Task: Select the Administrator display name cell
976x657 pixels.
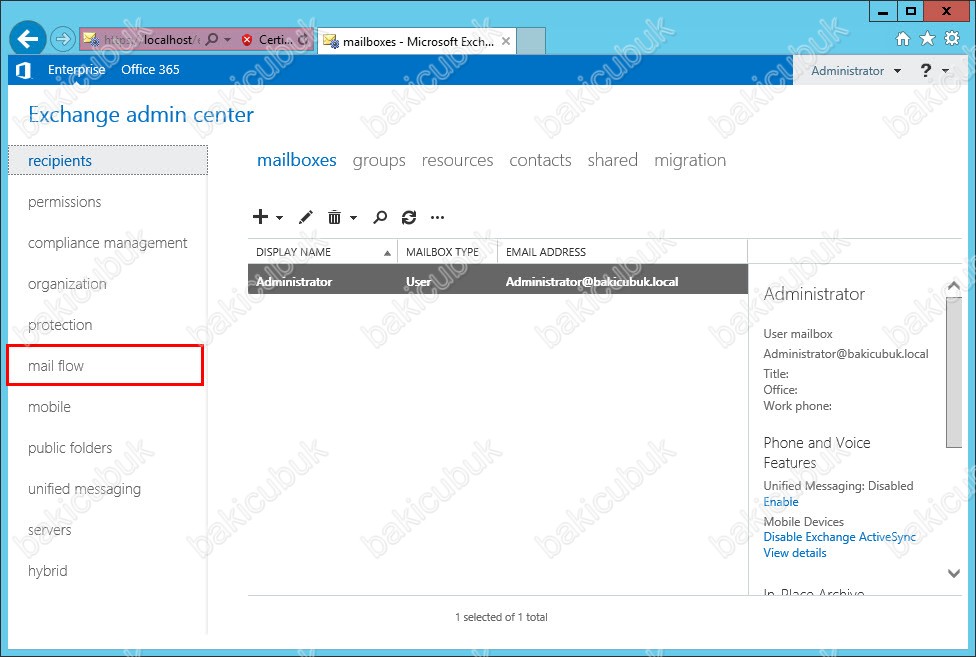Action: [294, 282]
